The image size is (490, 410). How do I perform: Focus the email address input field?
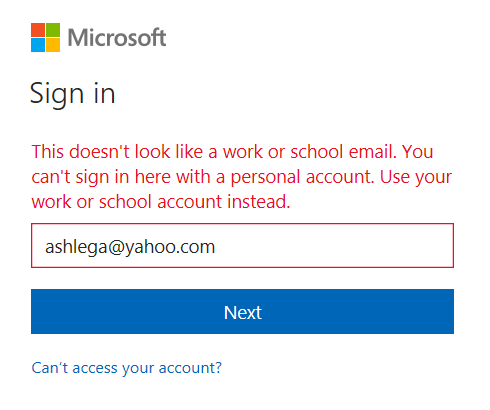click(242, 245)
